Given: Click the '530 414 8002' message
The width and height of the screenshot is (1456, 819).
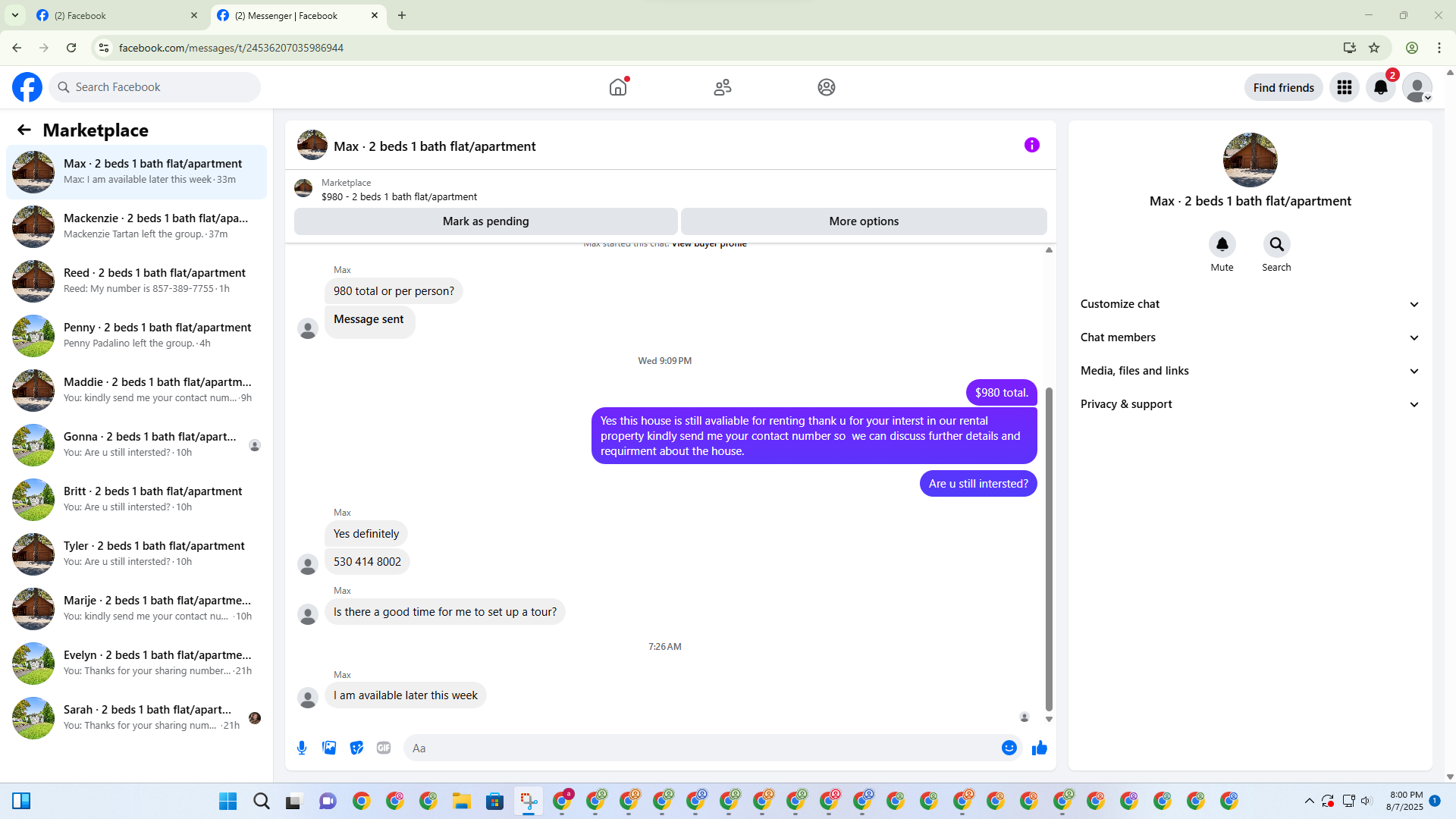Looking at the screenshot, I should (367, 562).
